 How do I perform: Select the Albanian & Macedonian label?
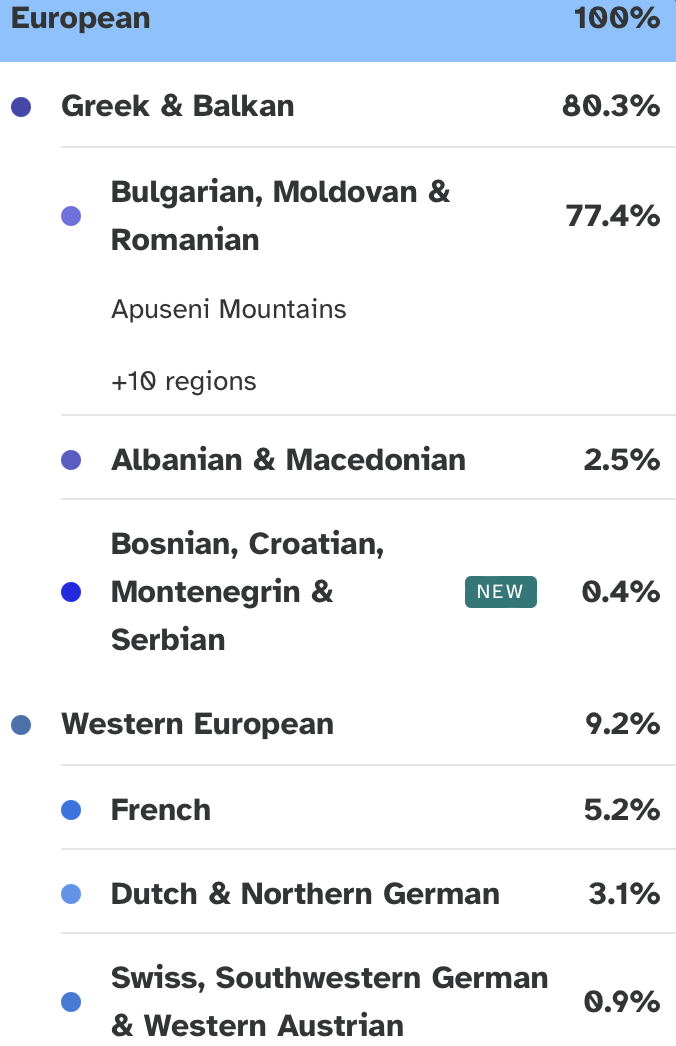point(288,460)
